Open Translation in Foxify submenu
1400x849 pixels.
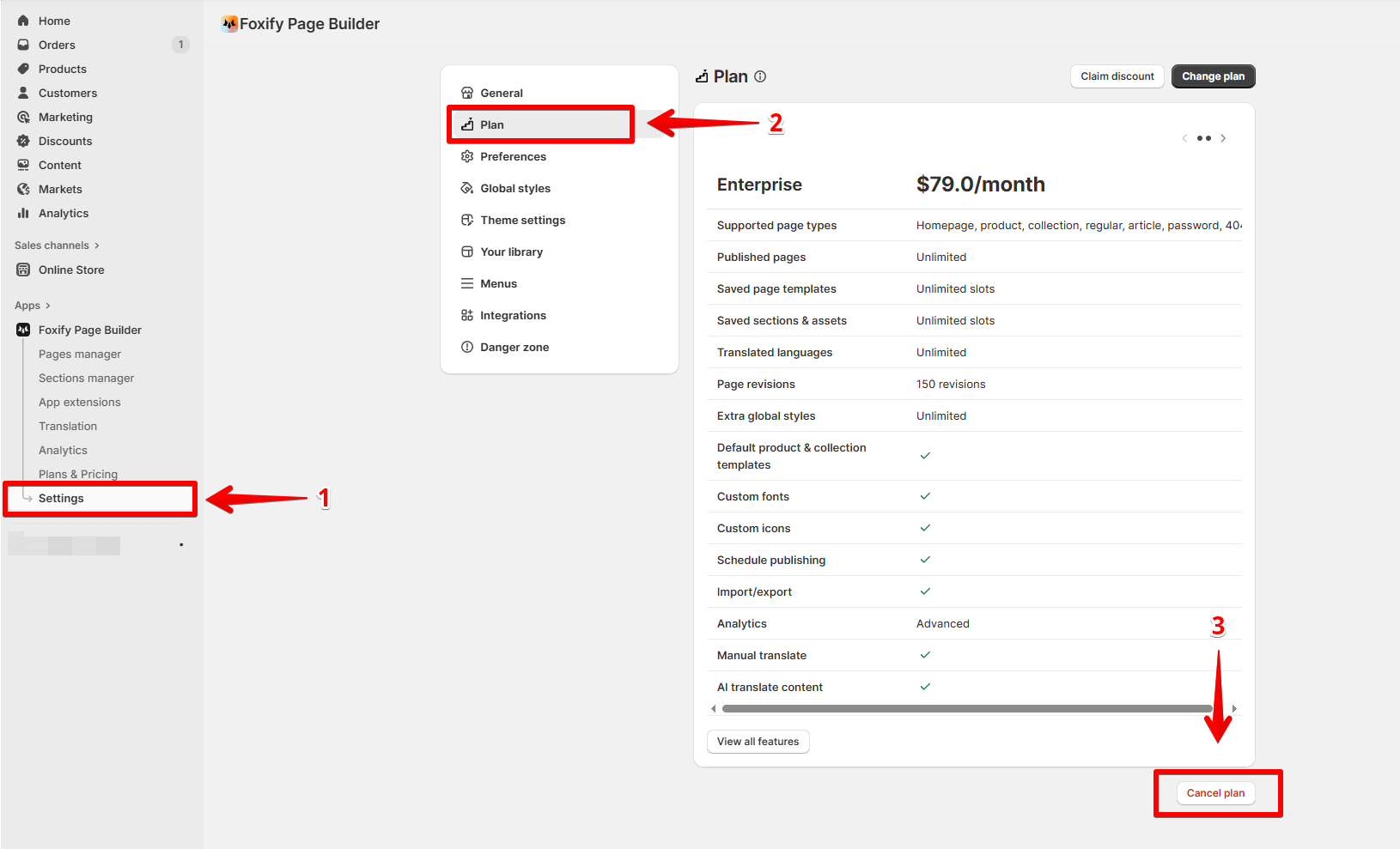click(68, 426)
